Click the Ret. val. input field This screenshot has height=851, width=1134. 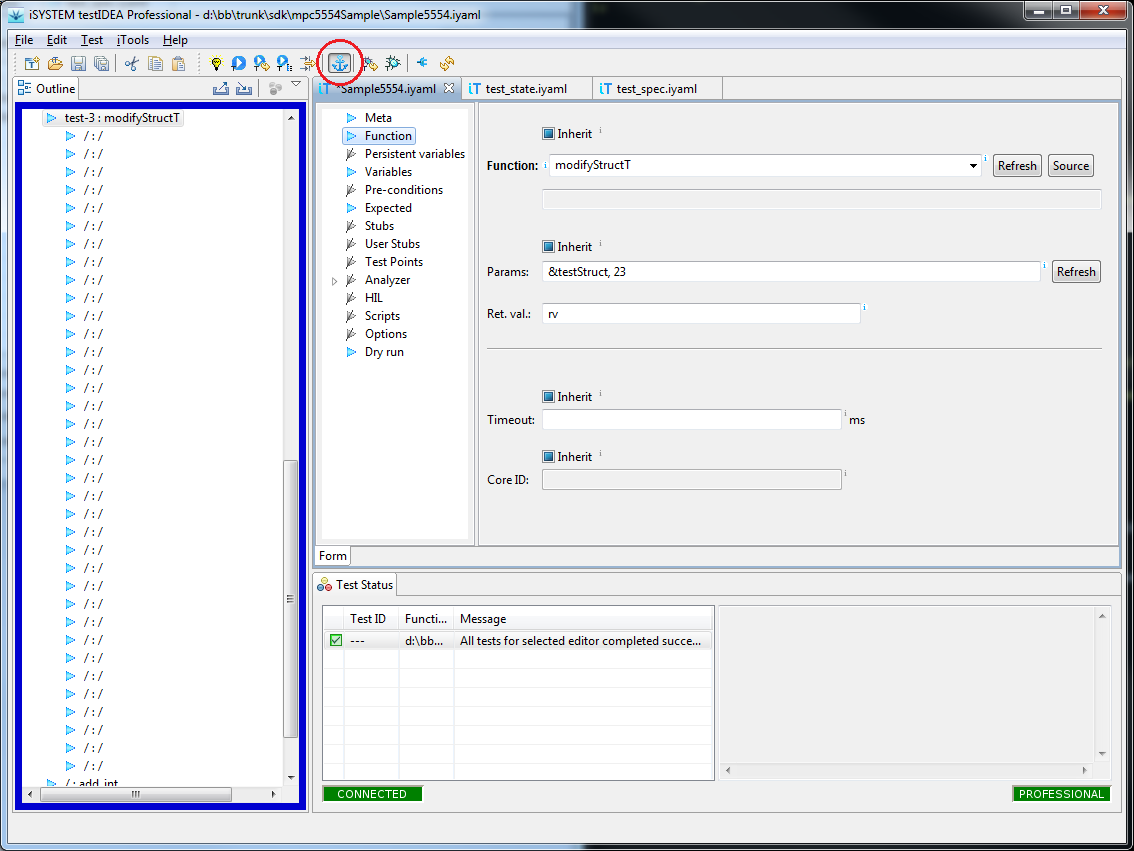(x=700, y=314)
